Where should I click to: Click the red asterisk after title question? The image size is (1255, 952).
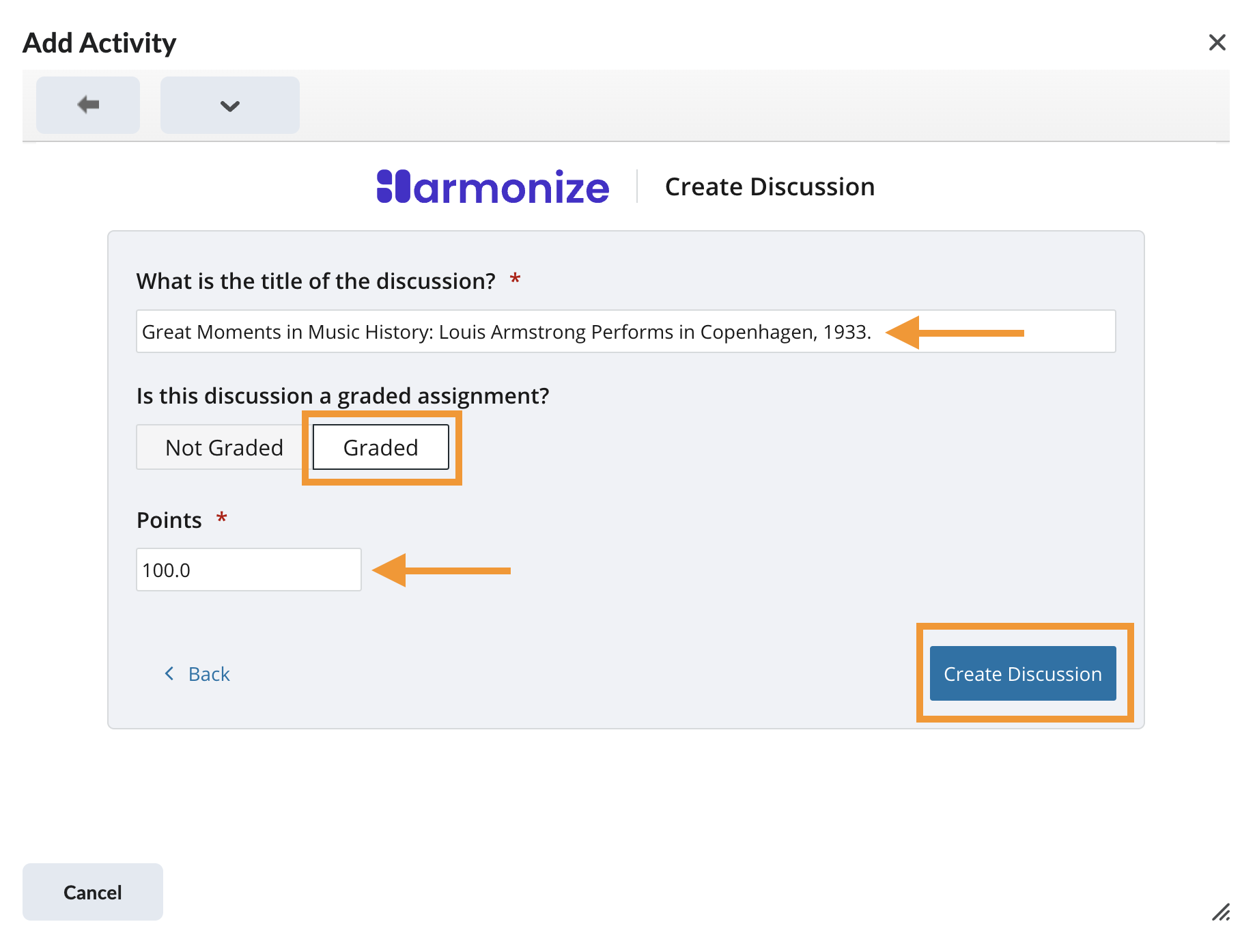pos(516,279)
